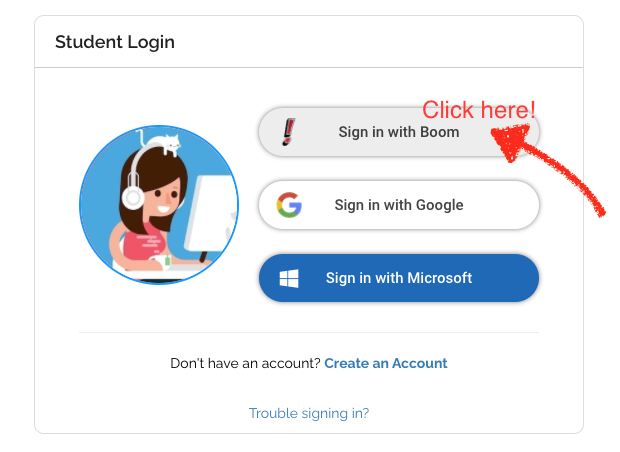The width and height of the screenshot is (620, 452).
Task: Click the circular student avatar illustration
Action: (x=159, y=205)
